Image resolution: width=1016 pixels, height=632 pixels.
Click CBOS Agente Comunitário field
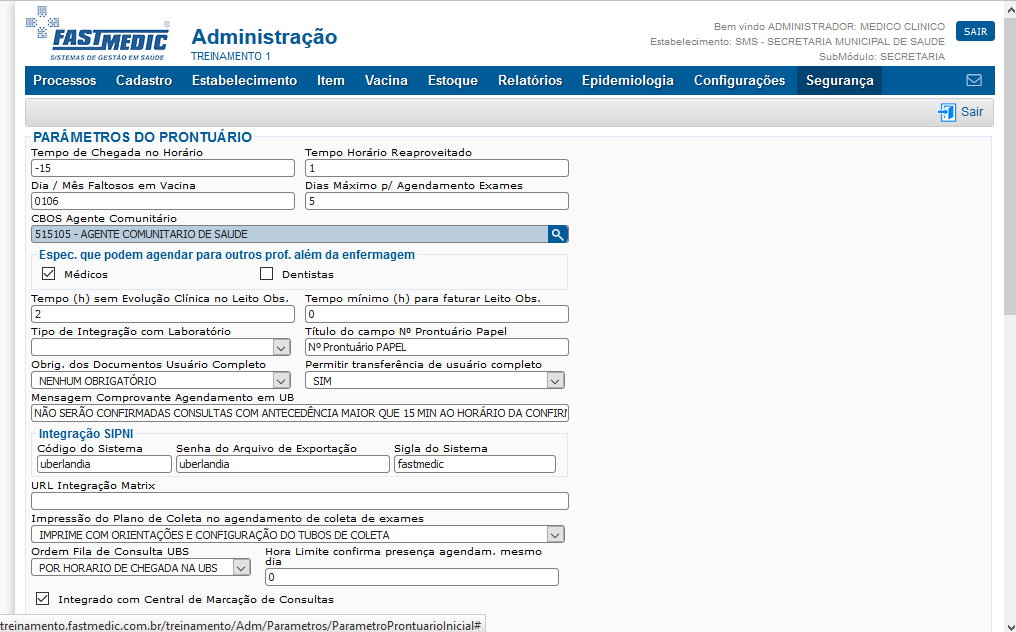[x=289, y=234]
